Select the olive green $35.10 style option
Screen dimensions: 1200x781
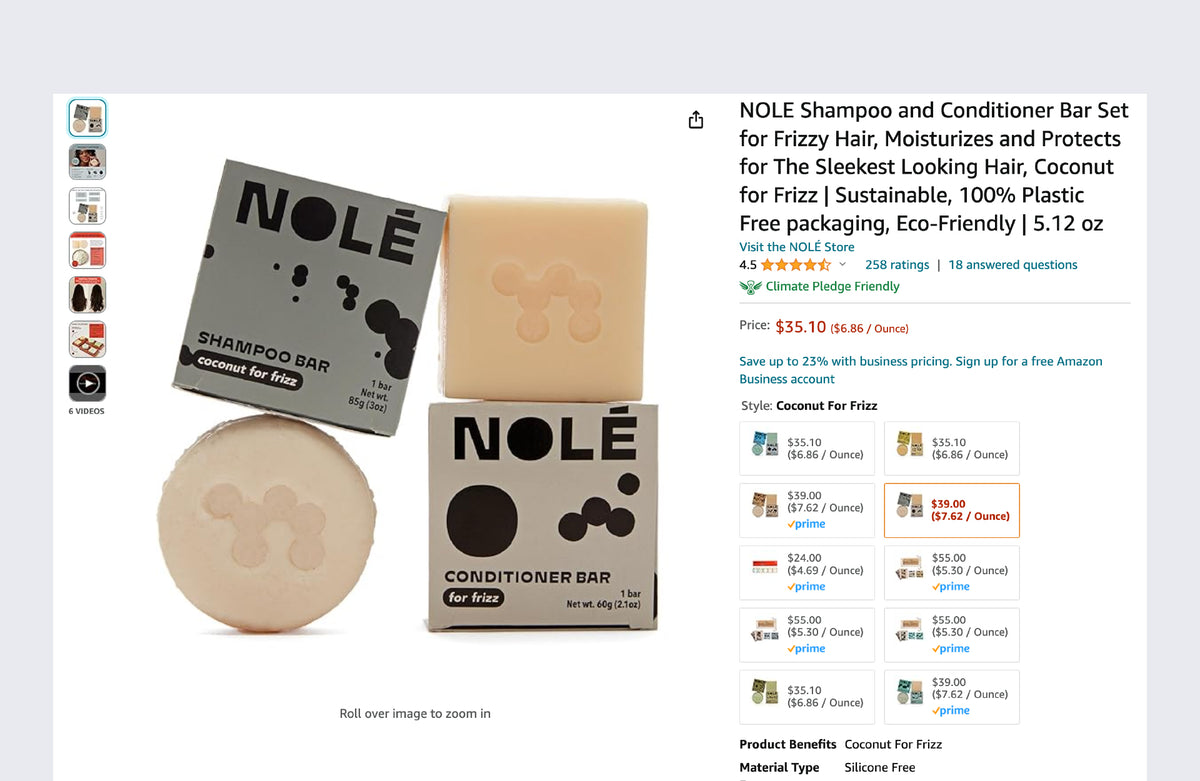[x=806, y=696]
